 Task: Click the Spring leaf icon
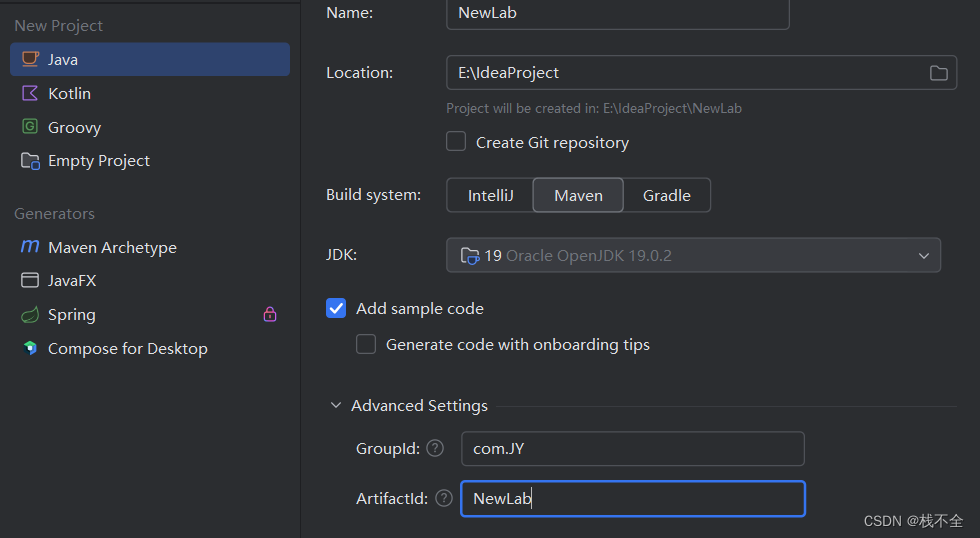30,314
